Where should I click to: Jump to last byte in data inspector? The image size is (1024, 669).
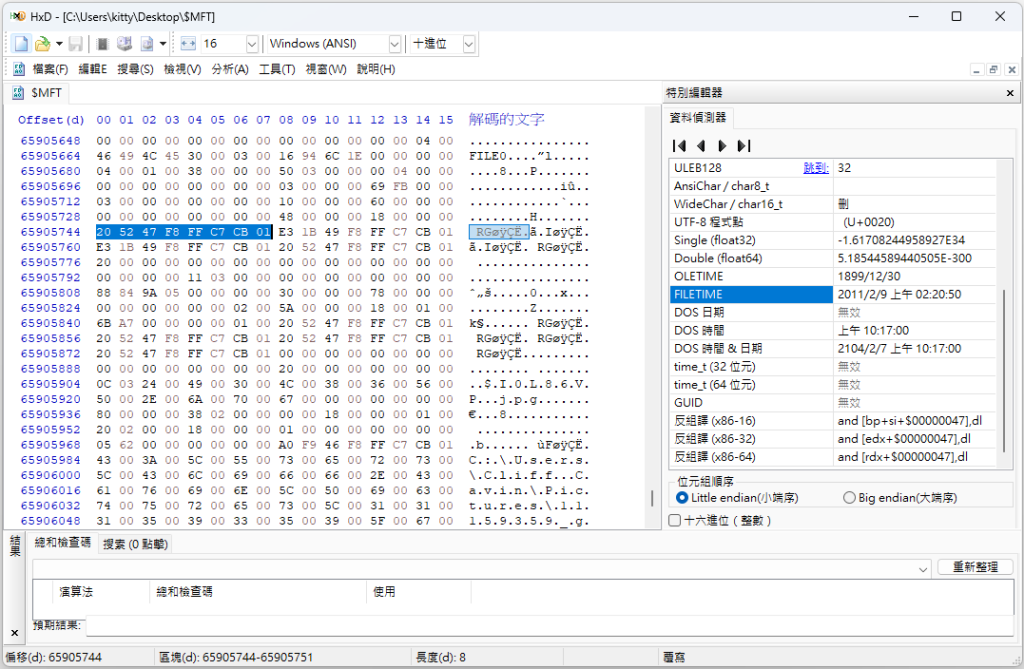(x=744, y=146)
